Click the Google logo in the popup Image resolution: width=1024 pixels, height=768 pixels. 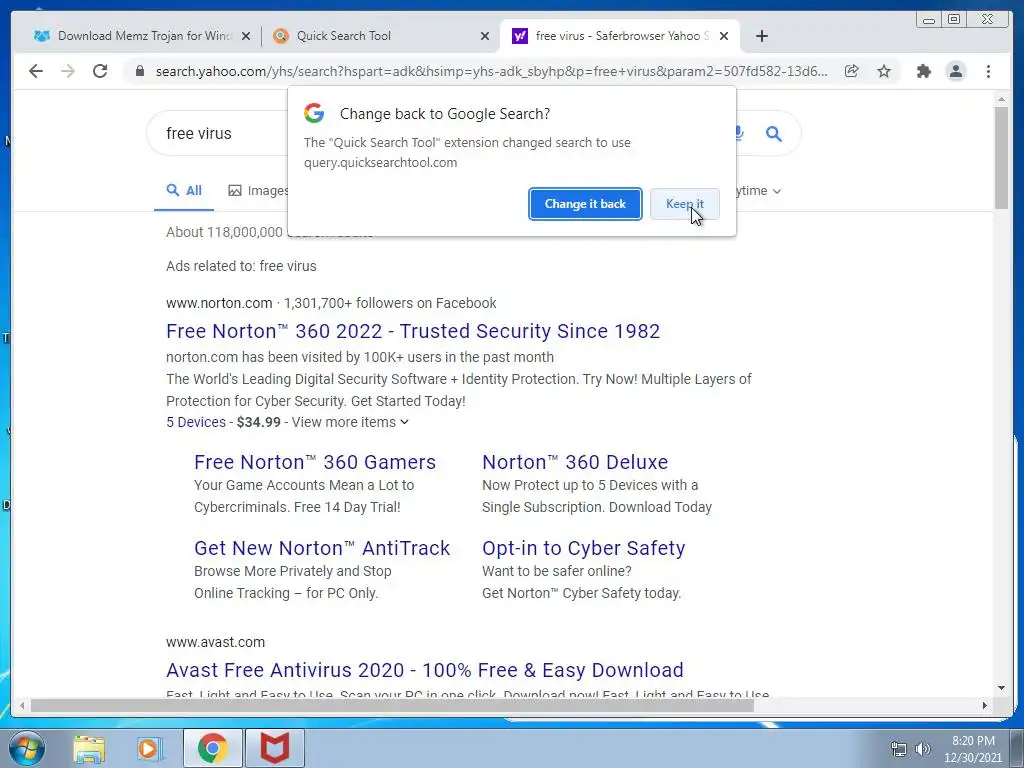tap(314, 113)
